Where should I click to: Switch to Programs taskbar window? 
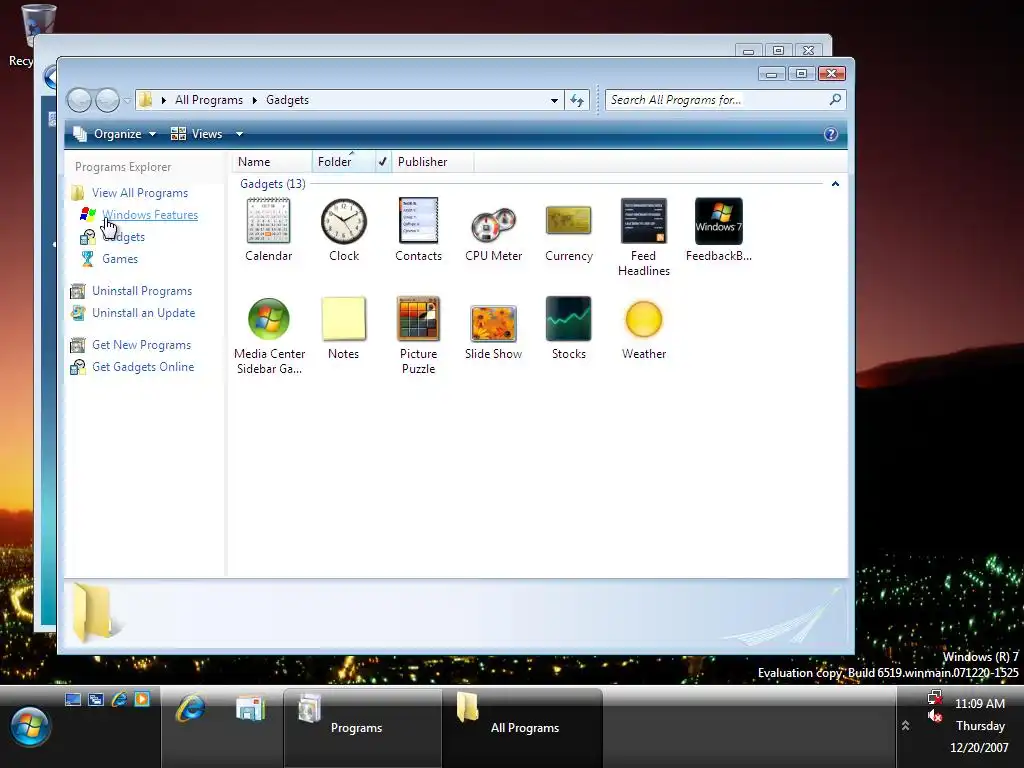pos(362,728)
